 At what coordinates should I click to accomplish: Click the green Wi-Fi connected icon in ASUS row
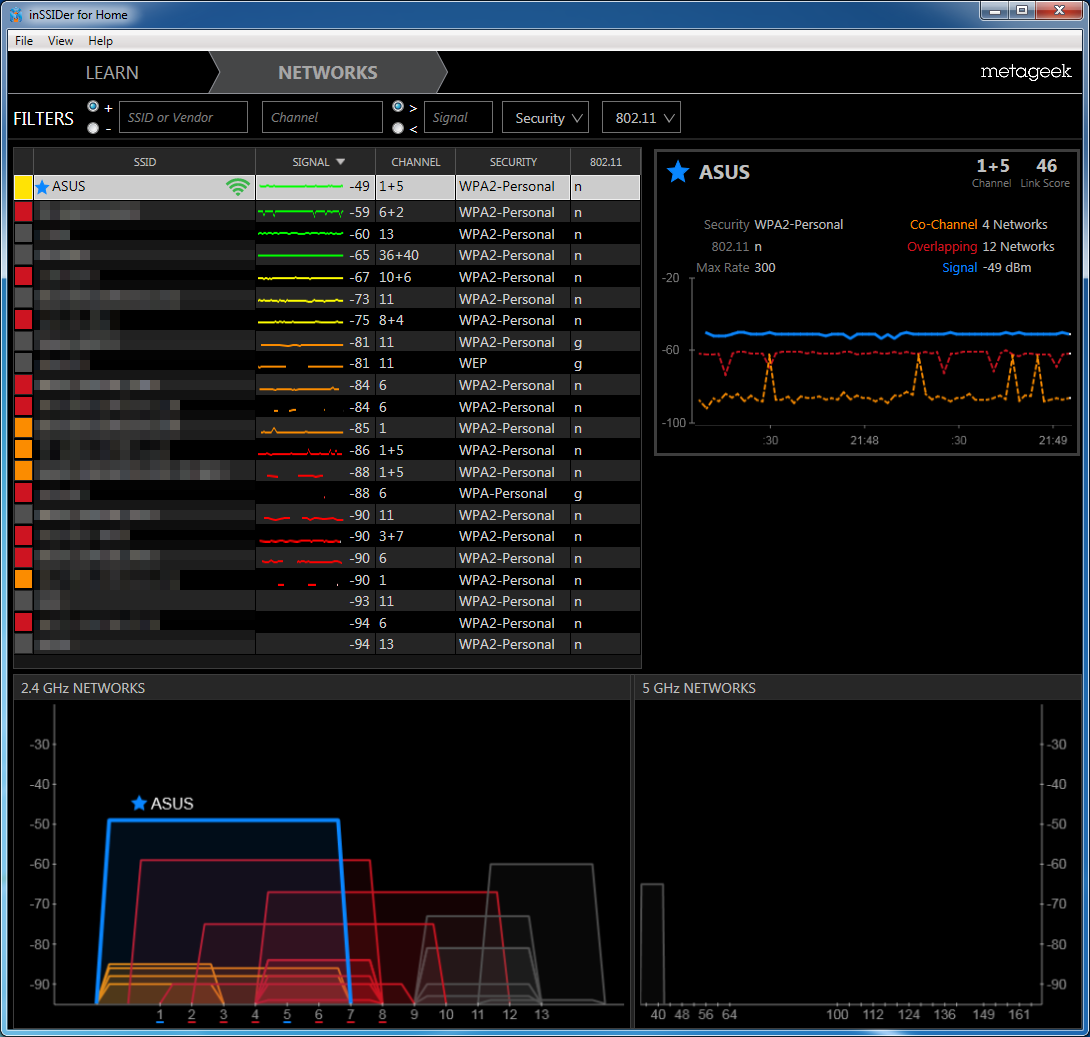pyautogui.click(x=238, y=186)
